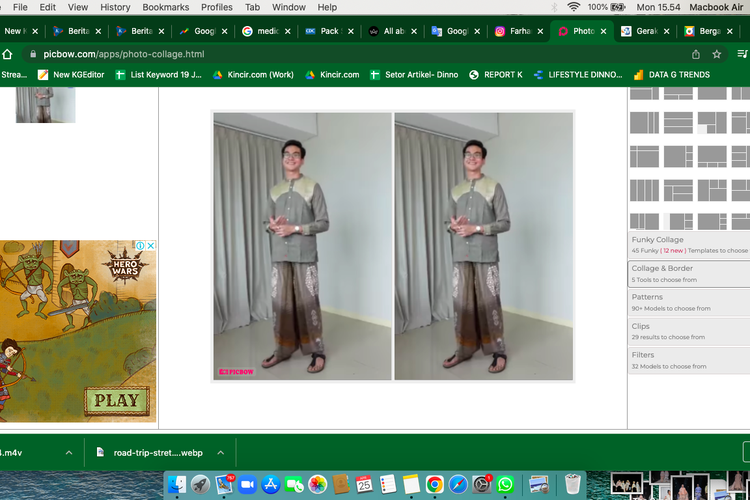The height and width of the screenshot is (500, 750).
Task: Open Zoom app in the dock
Action: 247,484
